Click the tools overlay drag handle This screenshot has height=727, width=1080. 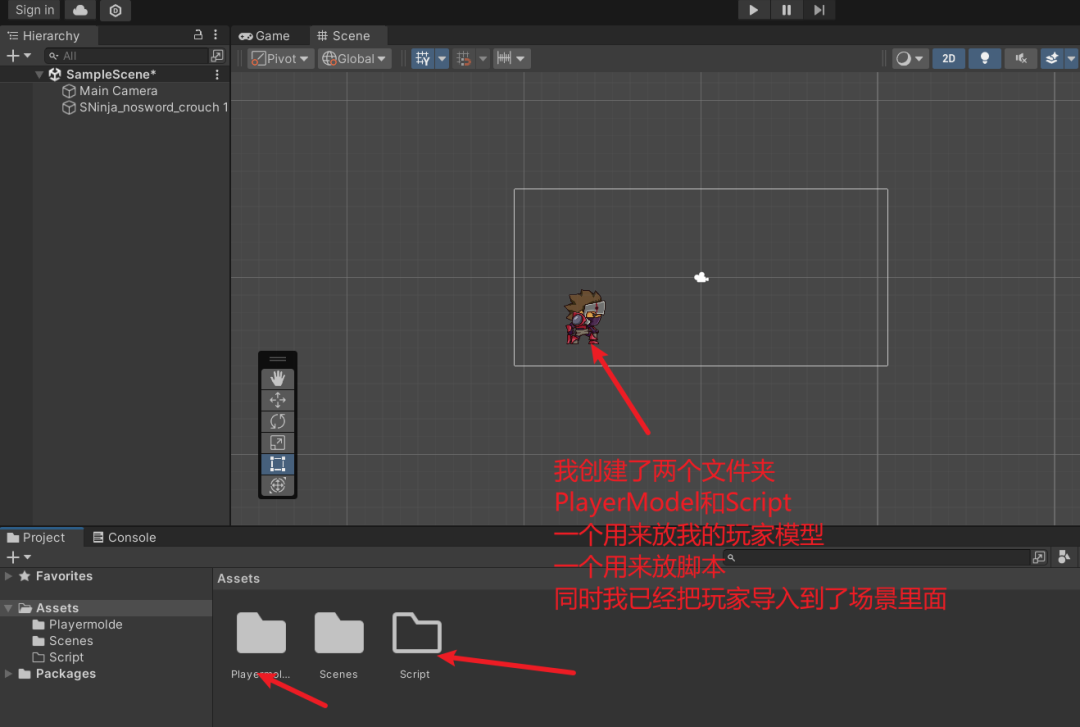pyautogui.click(x=278, y=359)
